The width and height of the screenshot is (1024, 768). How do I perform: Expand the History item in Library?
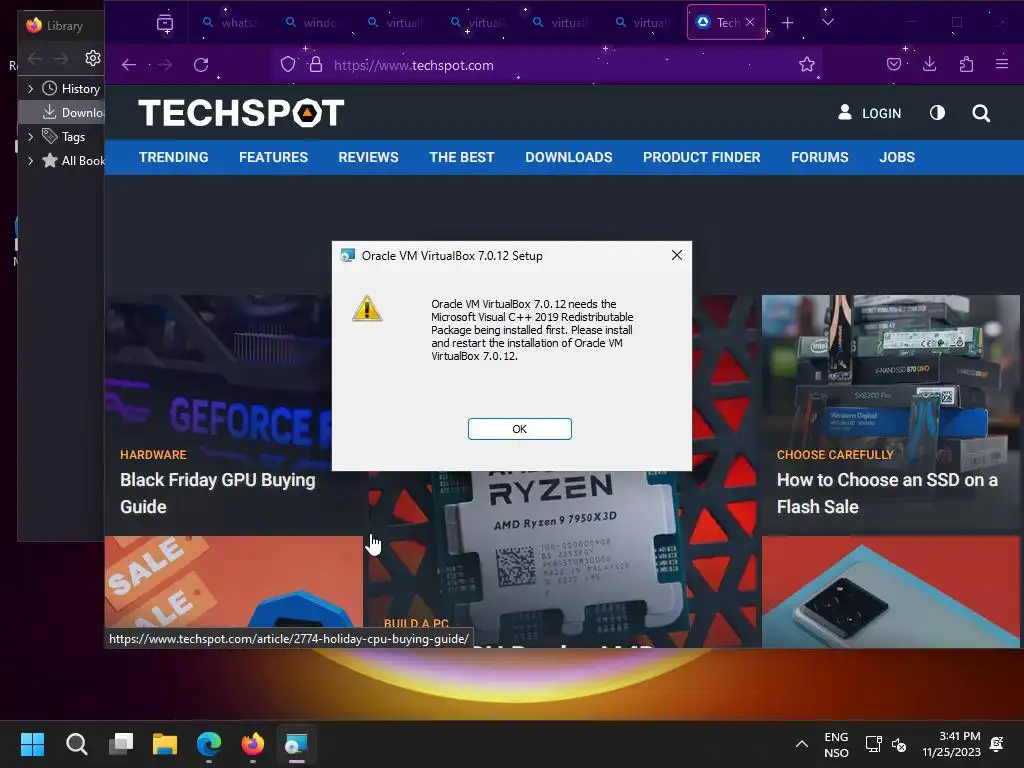click(x=30, y=88)
